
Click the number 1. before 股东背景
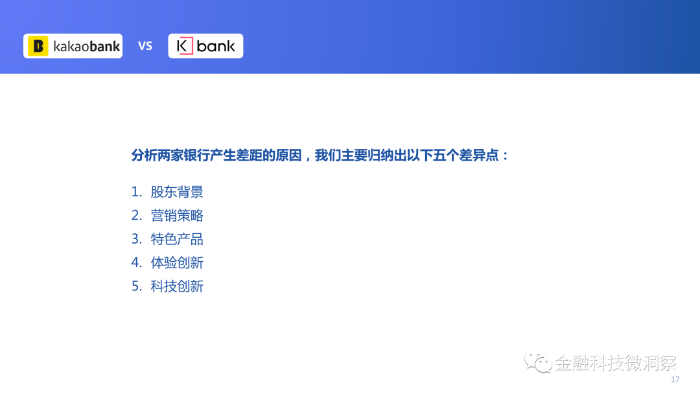(x=136, y=192)
